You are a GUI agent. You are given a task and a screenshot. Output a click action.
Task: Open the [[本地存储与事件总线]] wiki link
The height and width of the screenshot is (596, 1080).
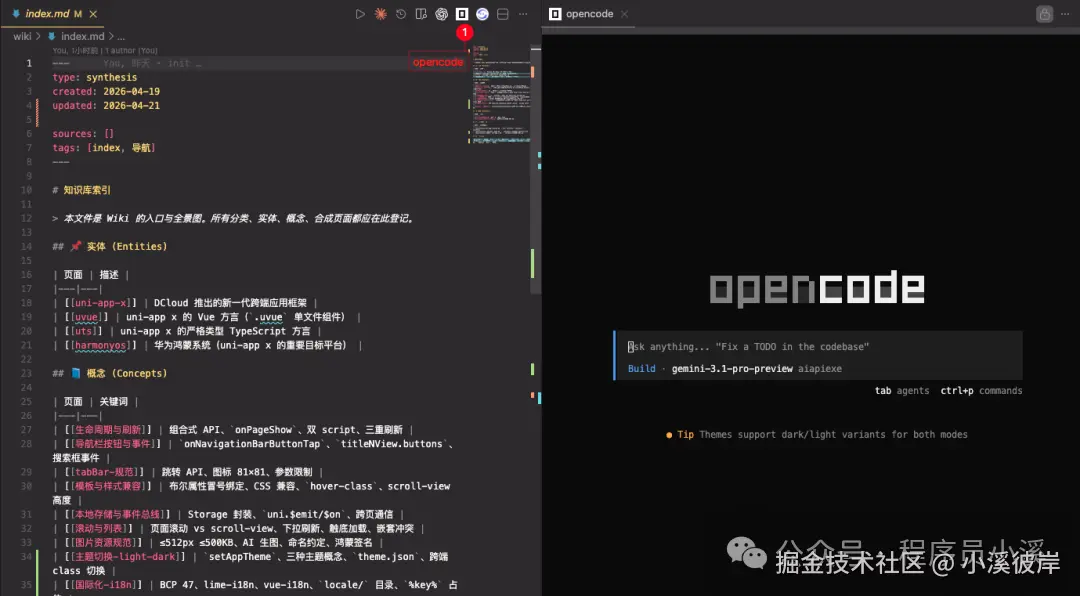117,514
